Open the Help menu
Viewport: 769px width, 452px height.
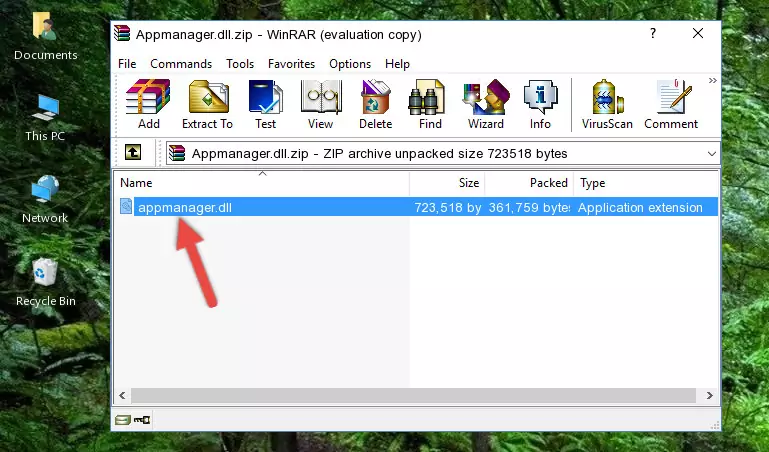pos(397,64)
